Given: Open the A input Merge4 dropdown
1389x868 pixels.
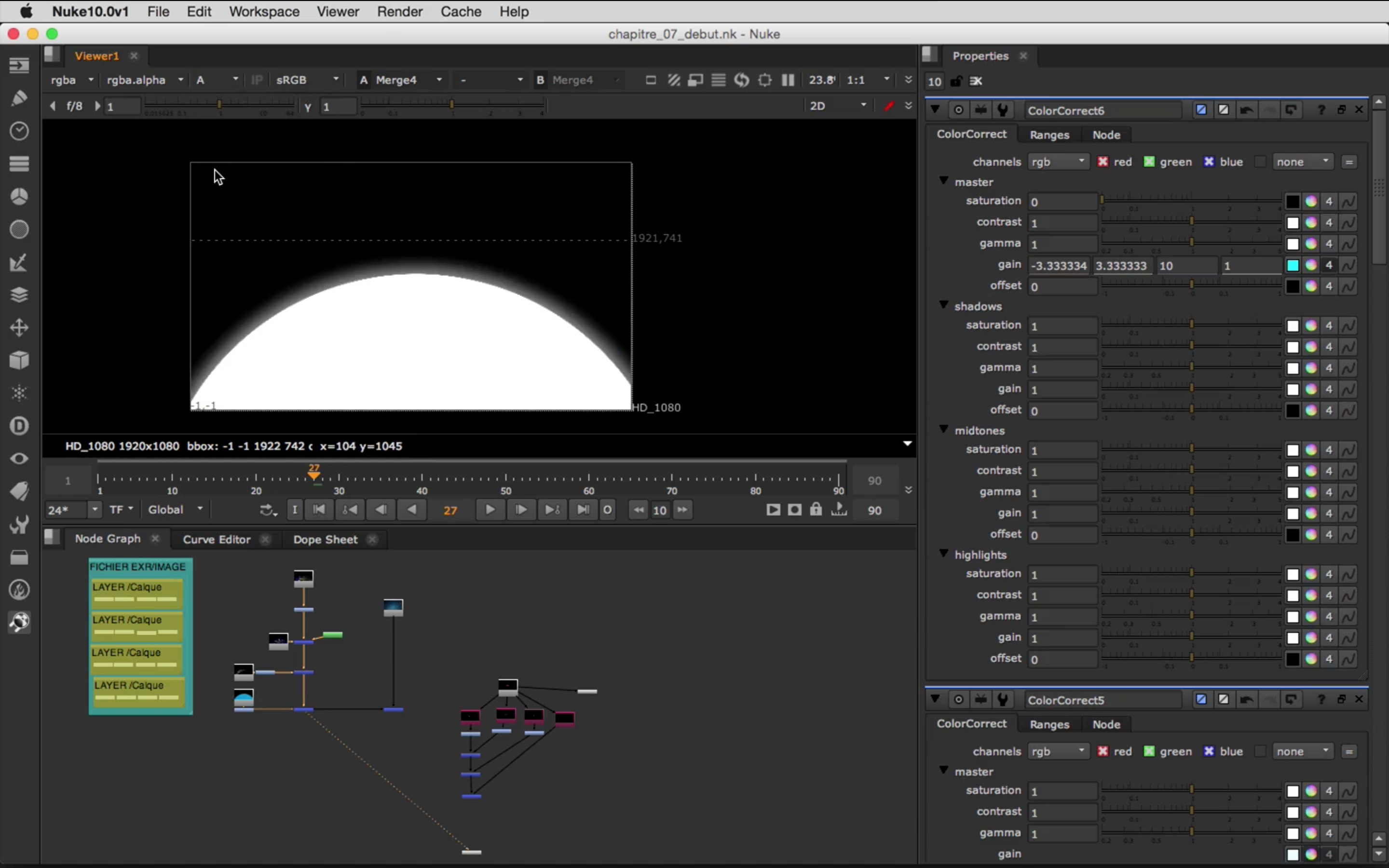Looking at the screenshot, I should click(x=409, y=80).
